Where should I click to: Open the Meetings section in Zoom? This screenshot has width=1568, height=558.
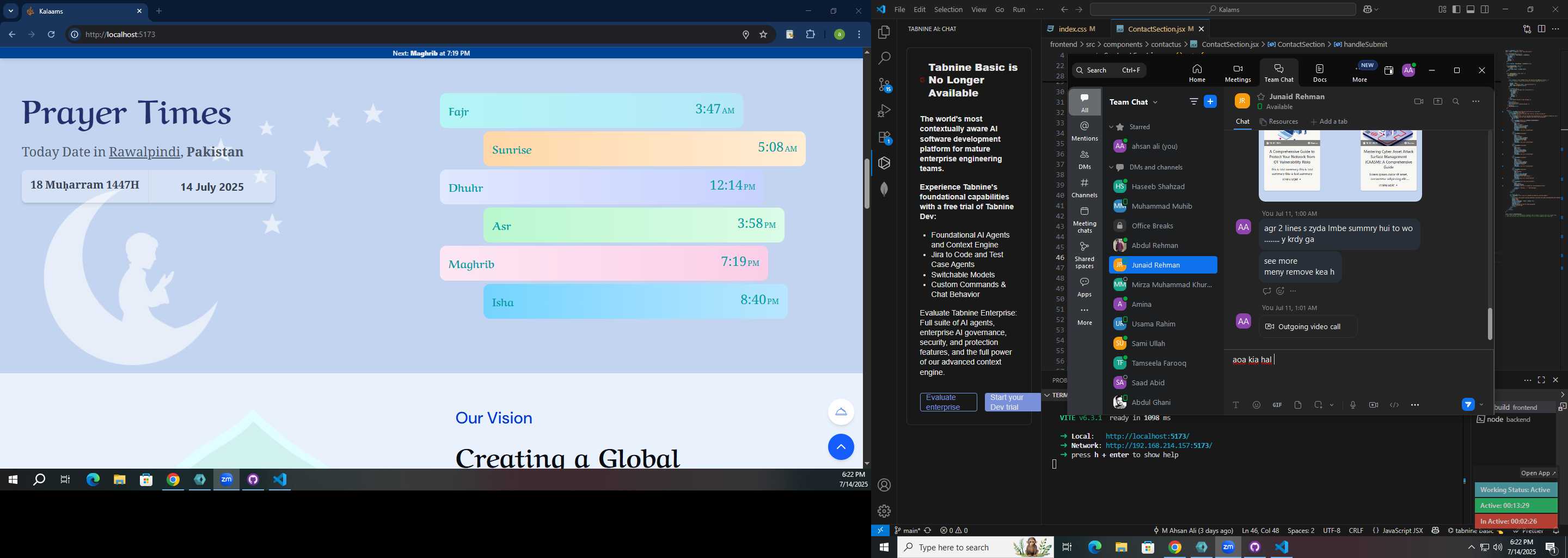click(1238, 72)
